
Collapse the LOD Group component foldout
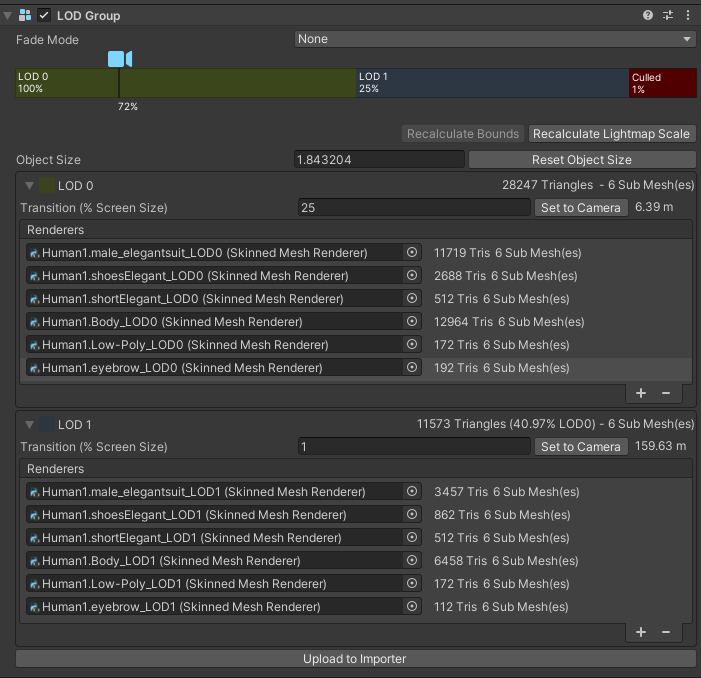[x=8, y=16]
